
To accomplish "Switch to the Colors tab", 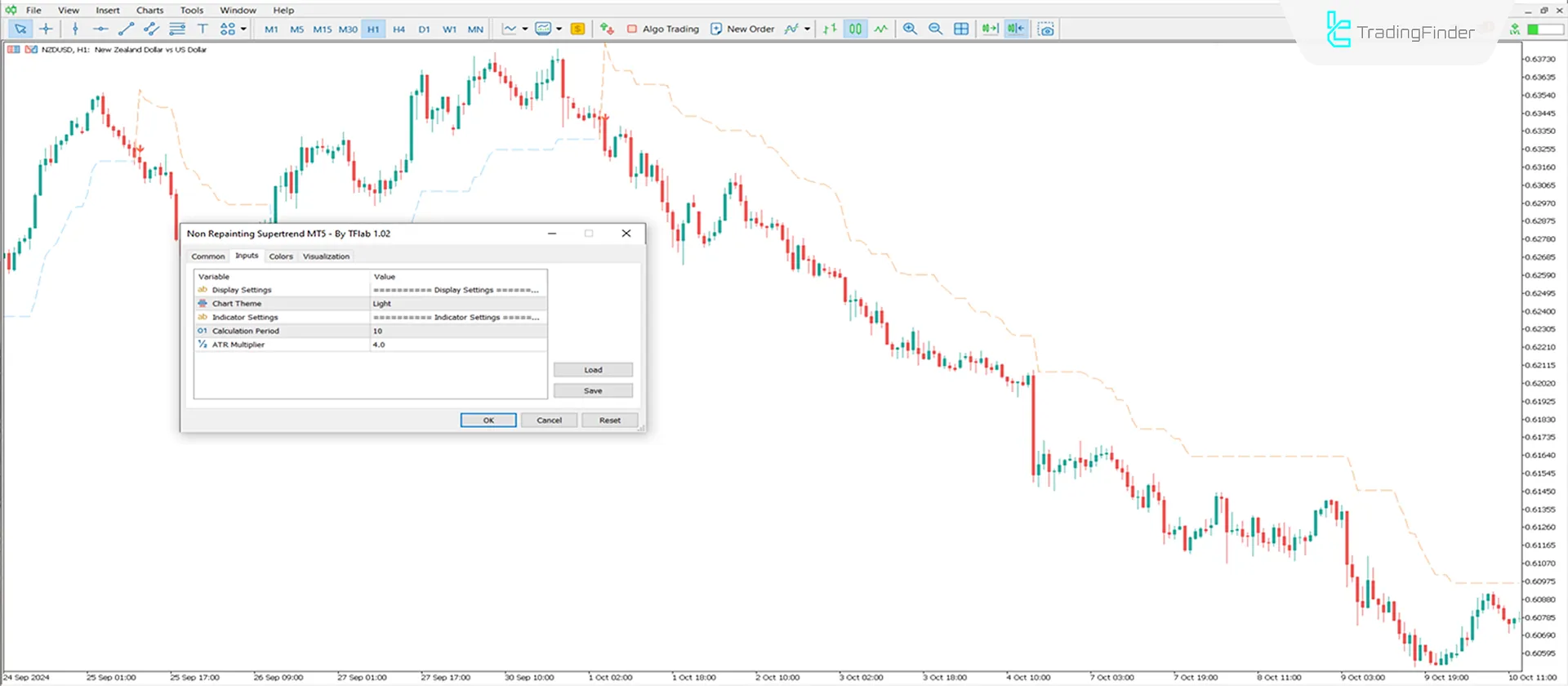I will tap(281, 256).
